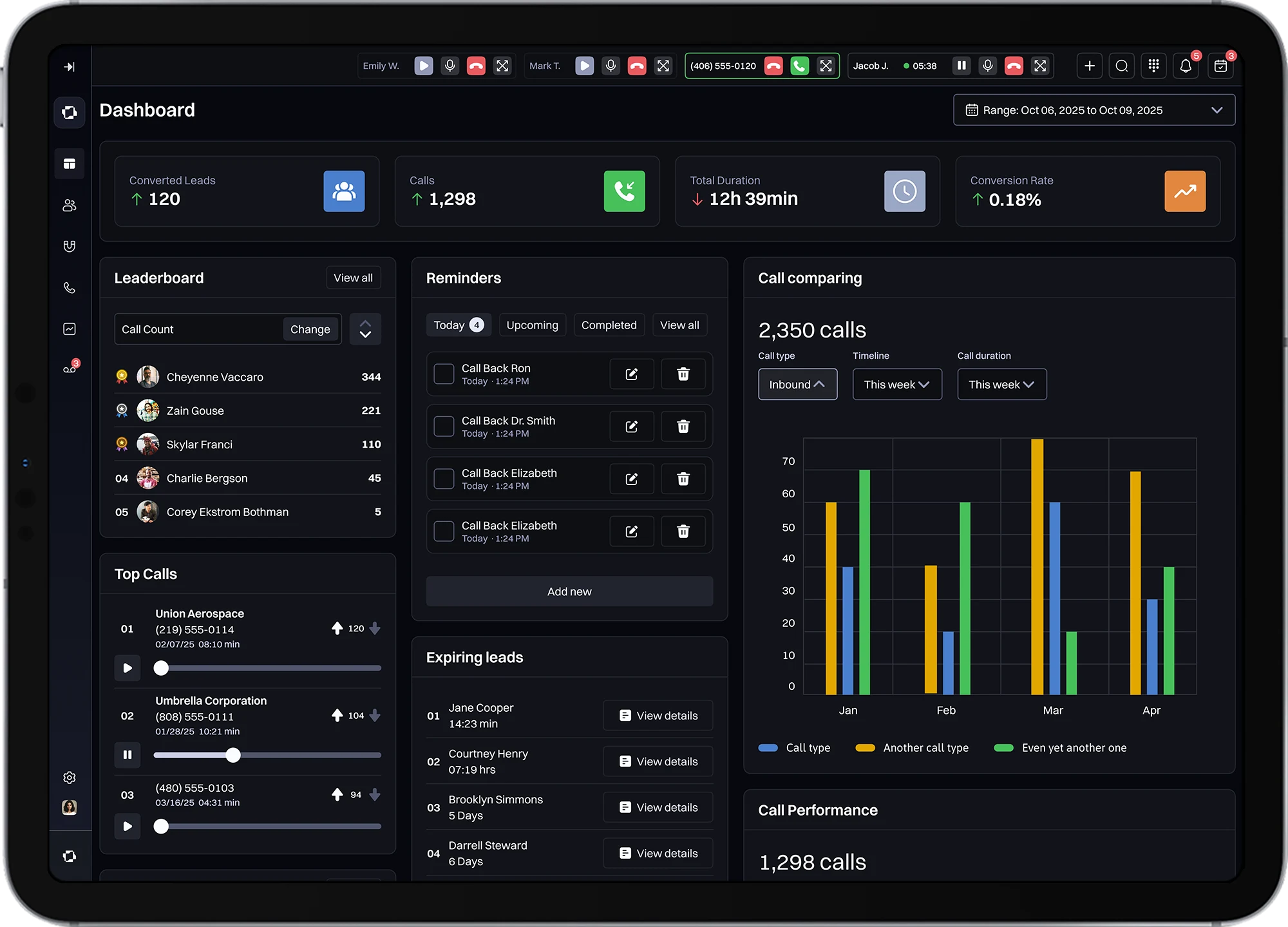
Task: Toggle Another call type legend
Action: 912,748
